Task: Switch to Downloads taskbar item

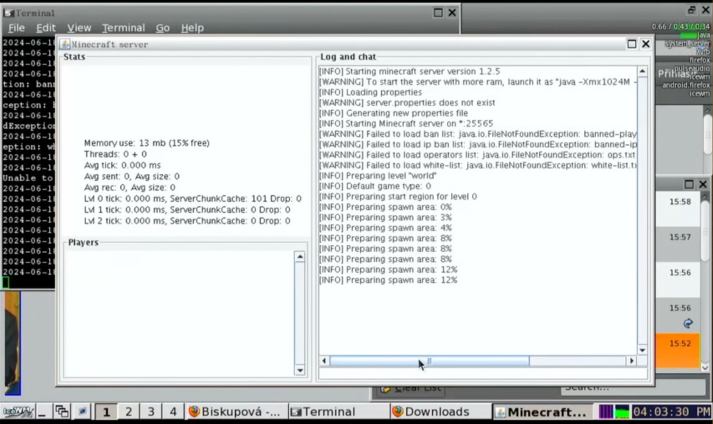Action: 440,412
